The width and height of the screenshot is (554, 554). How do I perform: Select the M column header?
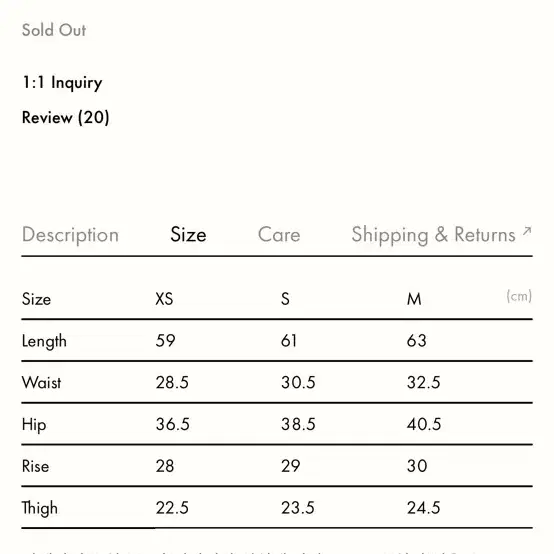coord(414,299)
